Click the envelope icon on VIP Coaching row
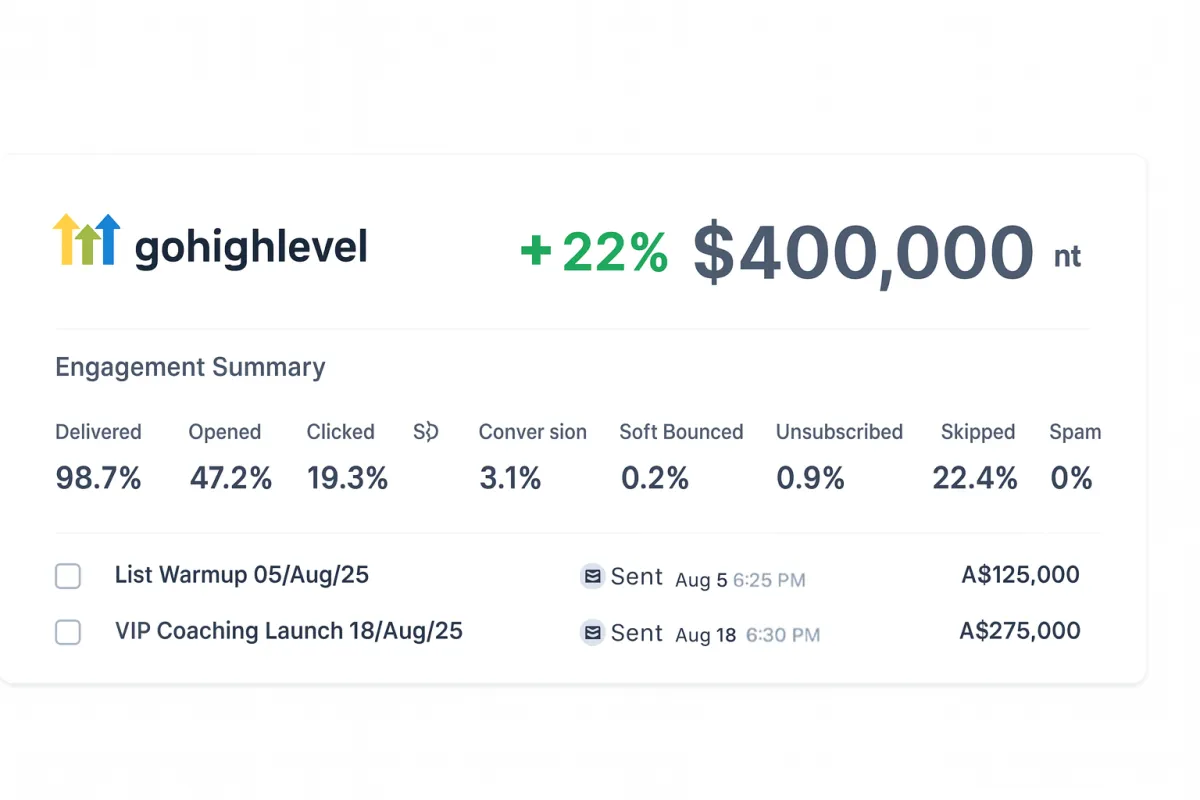The height and width of the screenshot is (800, 1200). 592,633
